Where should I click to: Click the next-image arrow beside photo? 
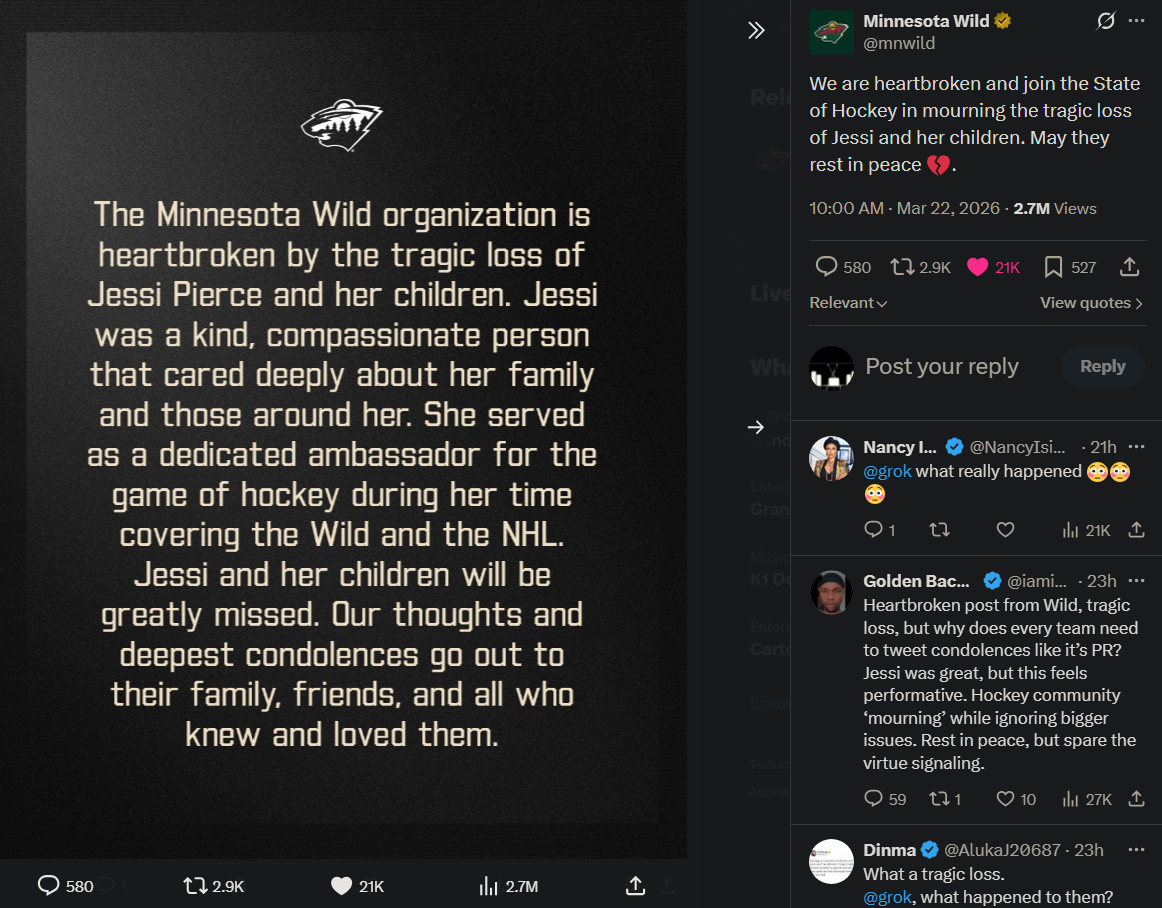(x=756, y=427)
